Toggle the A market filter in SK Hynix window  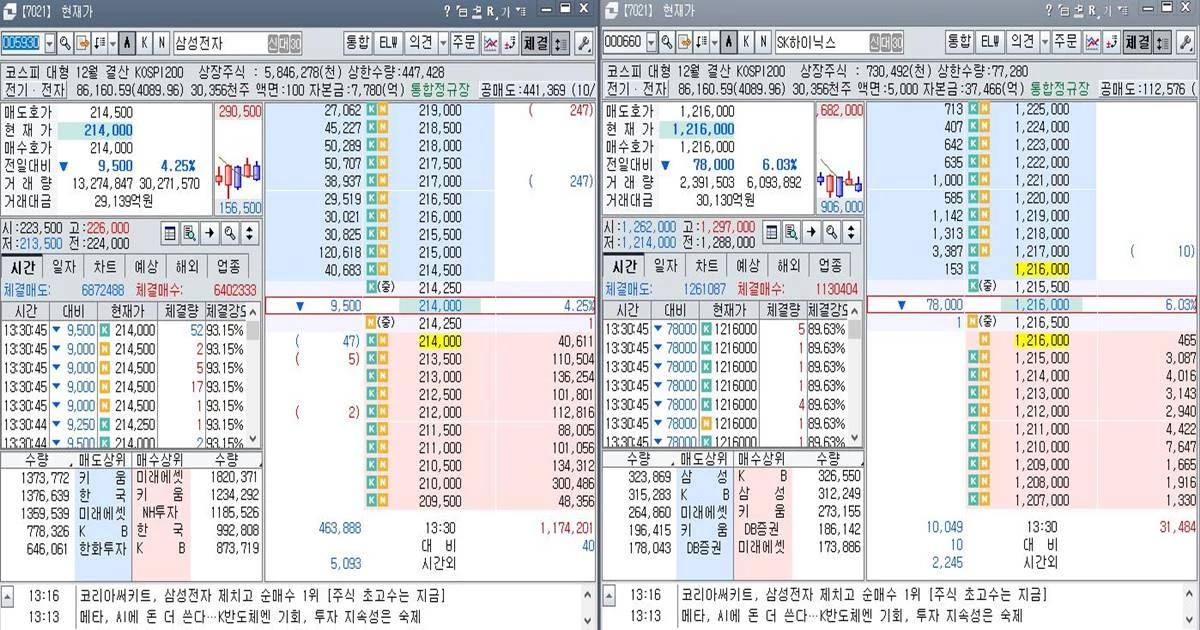pyautogui.click(x=729, y=43)
